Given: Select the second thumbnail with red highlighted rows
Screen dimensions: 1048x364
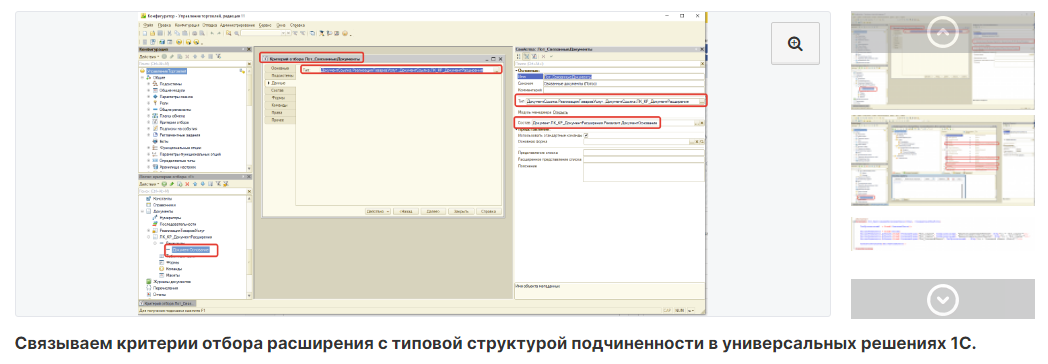Looking at the screenshot, I should tap(942, 160).
